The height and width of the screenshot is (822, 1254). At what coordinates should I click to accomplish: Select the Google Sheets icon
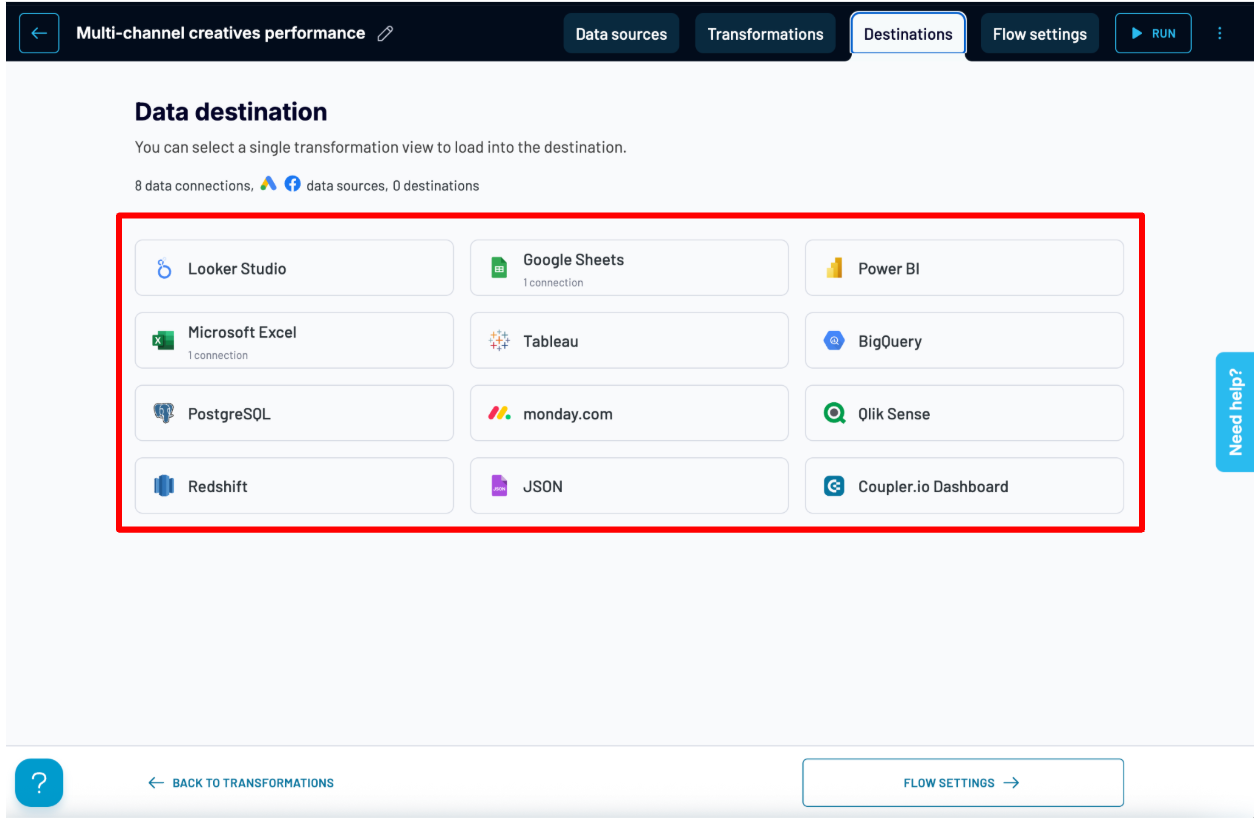(x=499, y=268)
